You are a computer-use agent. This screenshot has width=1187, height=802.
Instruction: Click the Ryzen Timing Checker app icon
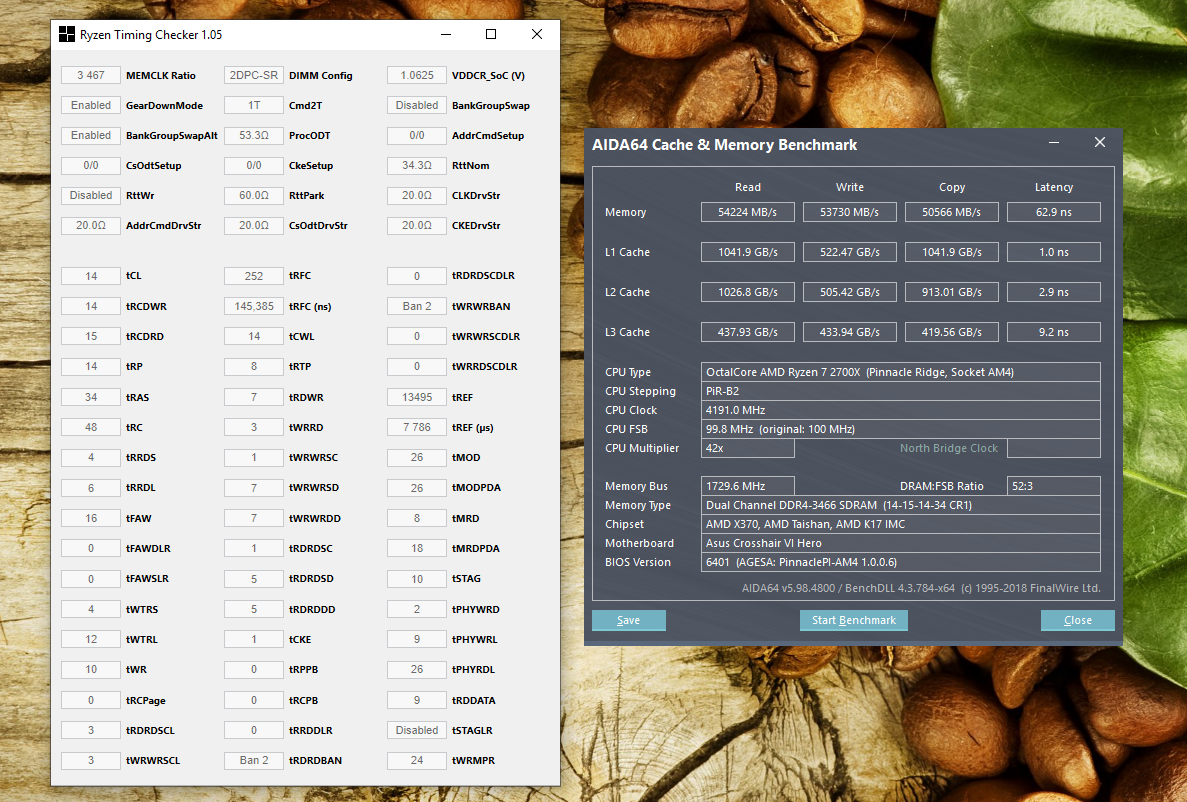(x=67, y=34)
